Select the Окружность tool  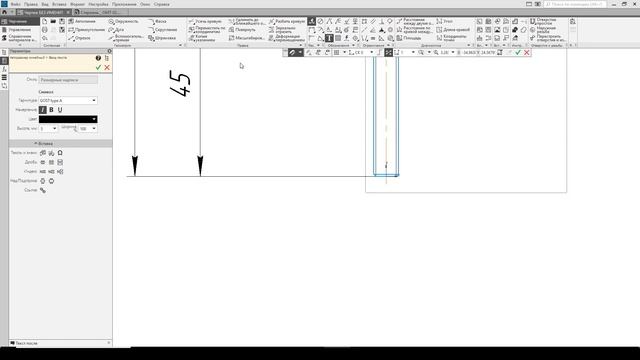tap(124, 21)
